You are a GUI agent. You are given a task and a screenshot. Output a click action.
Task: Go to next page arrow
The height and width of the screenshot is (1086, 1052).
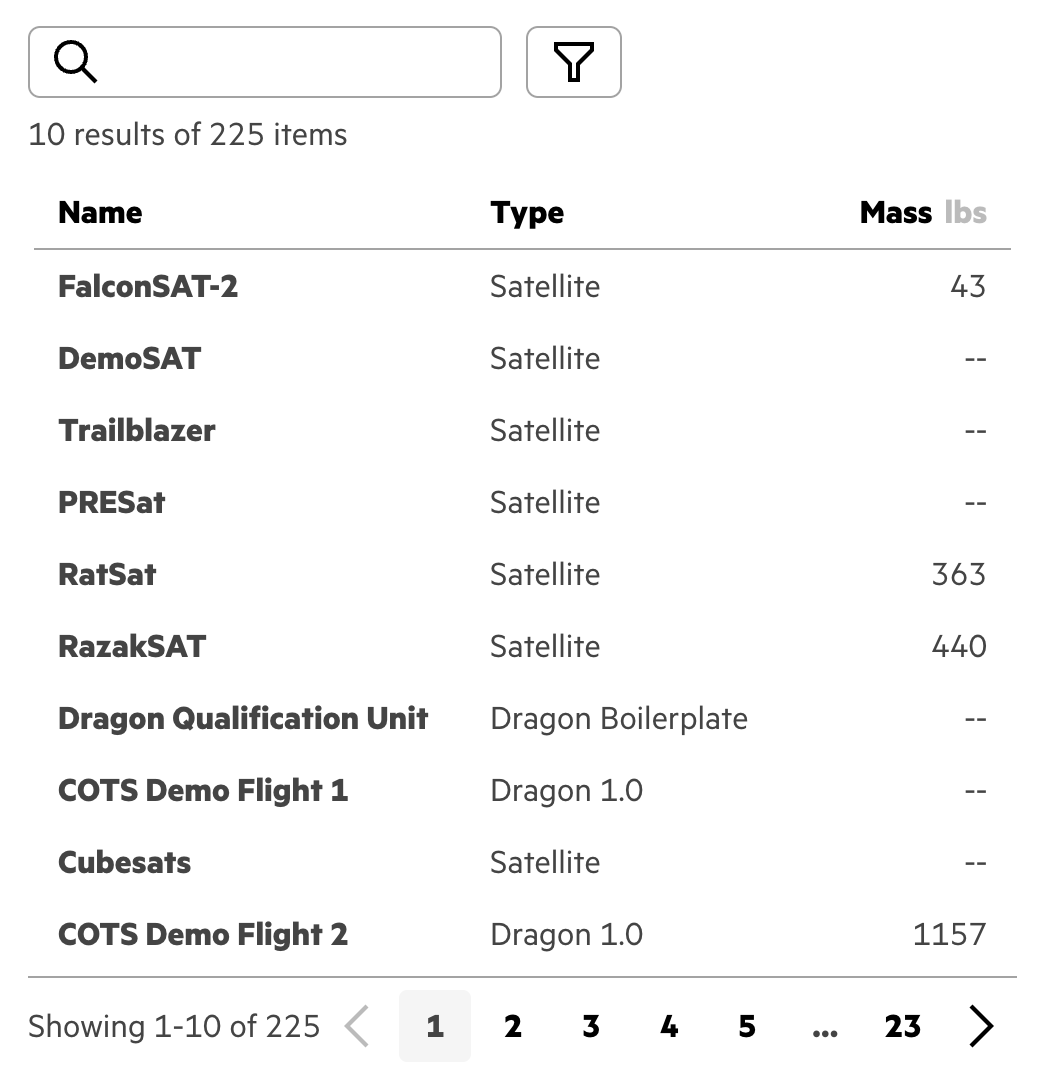[981, 1026]
